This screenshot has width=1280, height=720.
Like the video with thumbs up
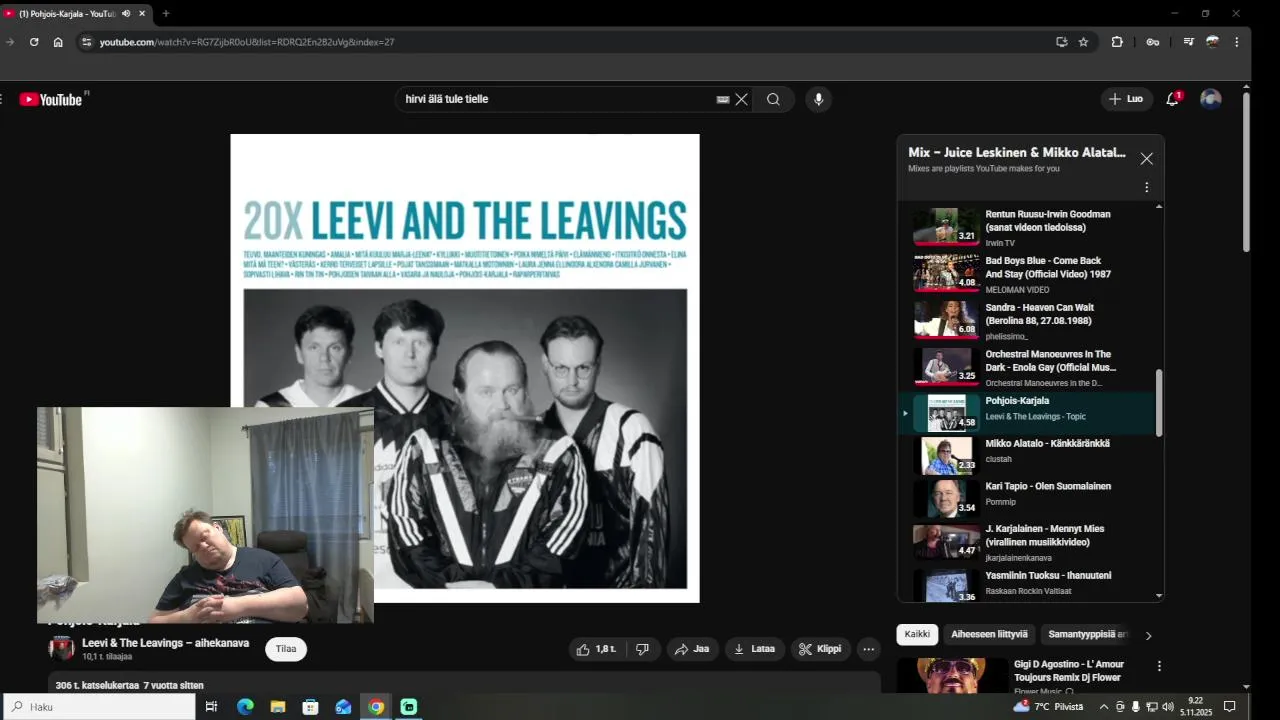point(596,649)
